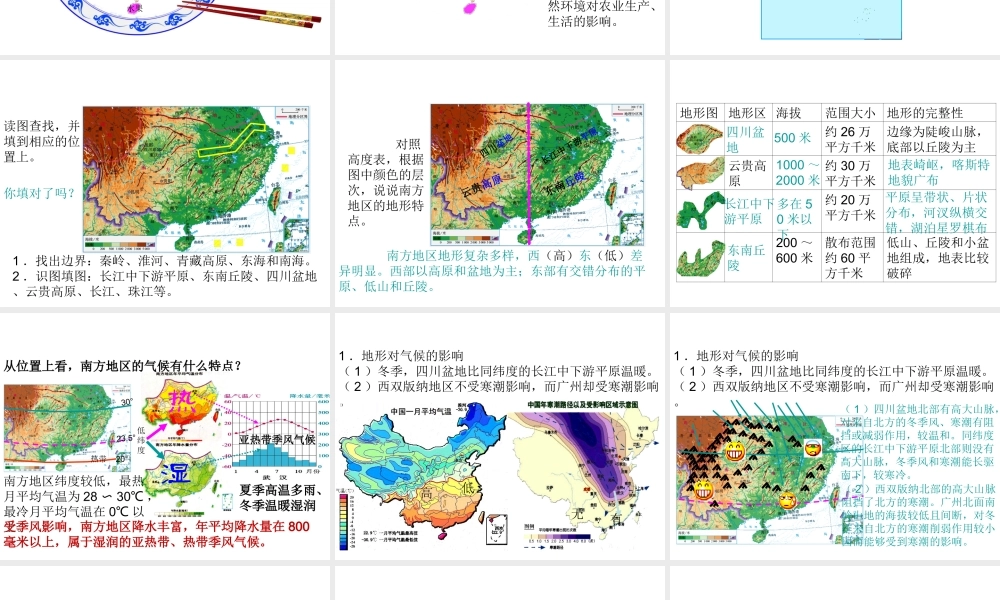Click the 东南丘陵 label on the terrain map

565,182
